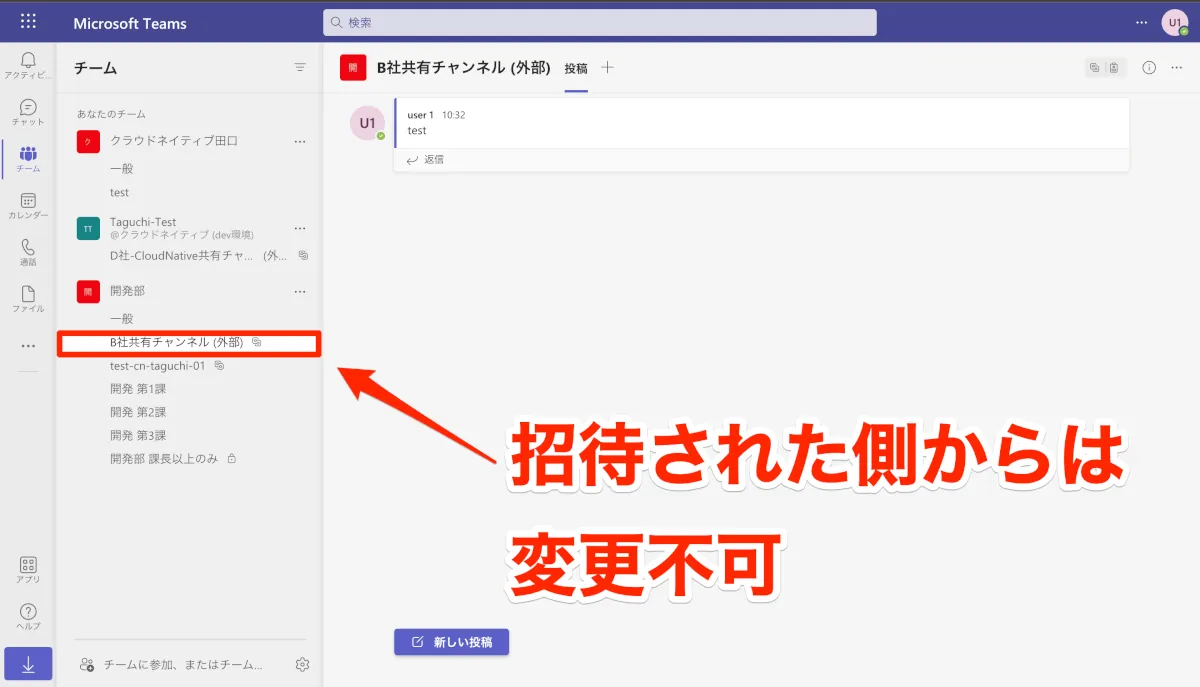Image resolution: width=1200 pixels, height=687 pixels.
Task: Click the Microsoft Teams title
Action: click(130, 23)
